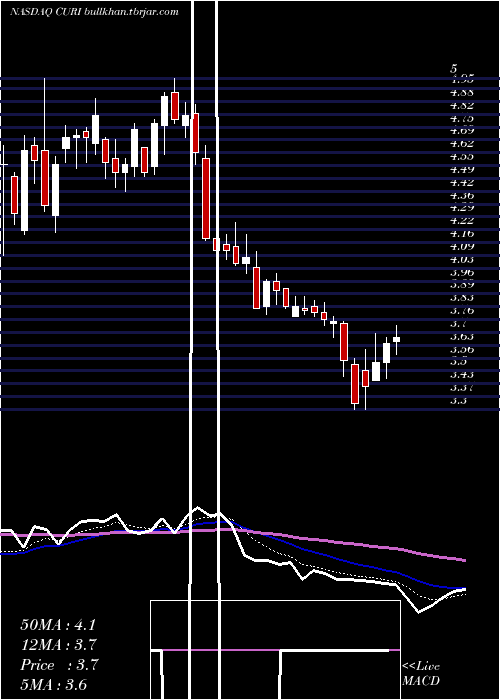This screenshot has height=700, width=500.
Task: Click the 3.7 price axis label
Action: point(458,323)
